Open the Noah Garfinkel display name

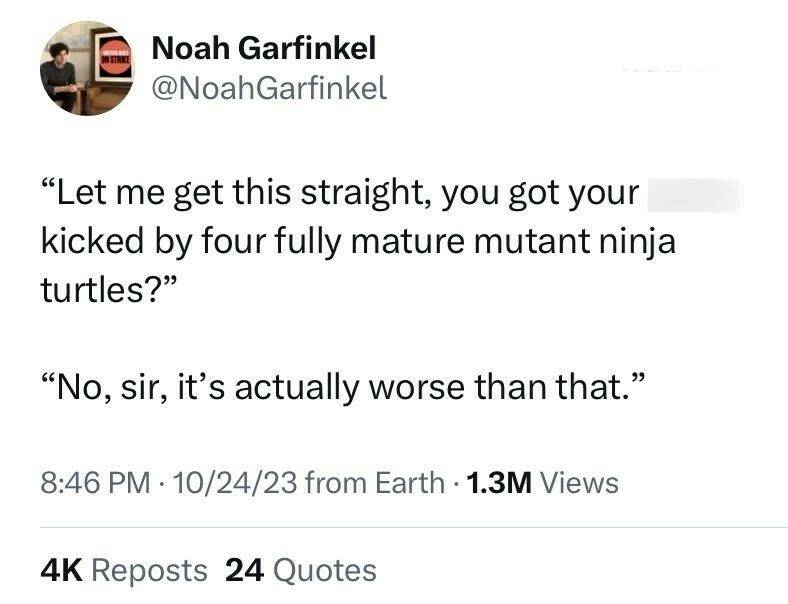tap(264, 47)
